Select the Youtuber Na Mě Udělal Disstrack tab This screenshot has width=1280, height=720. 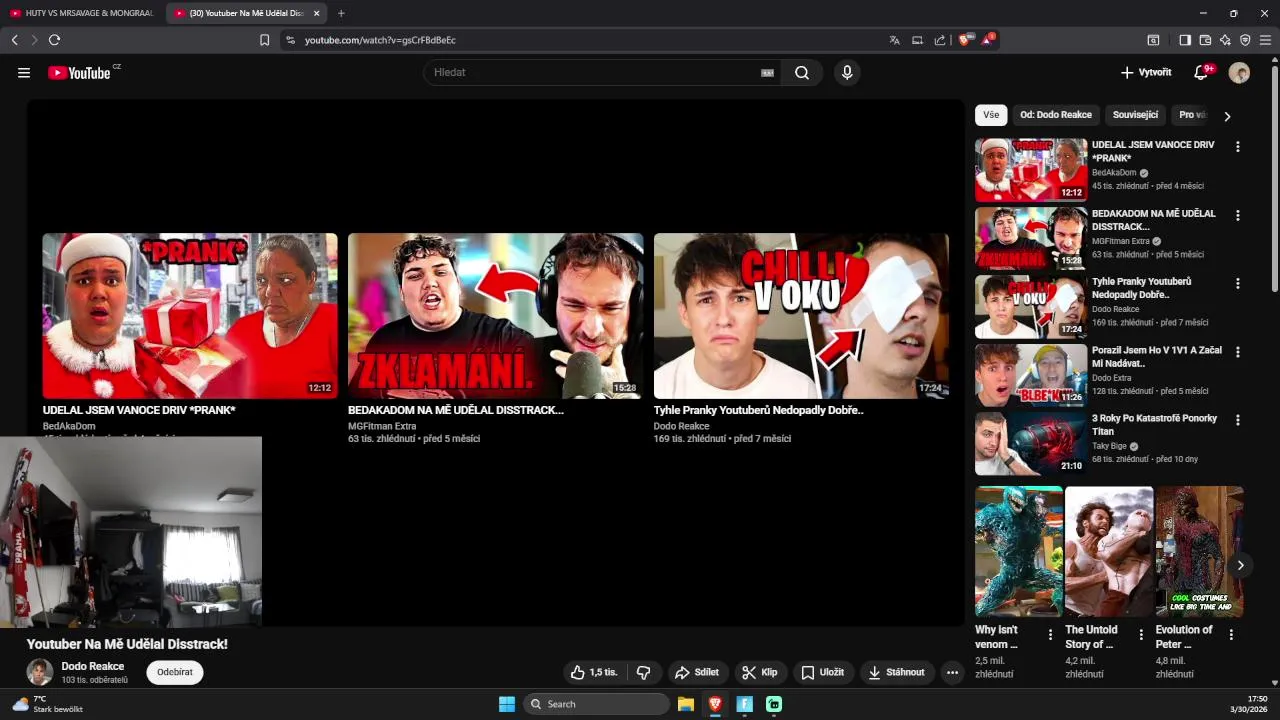click(x=246, y=13)
